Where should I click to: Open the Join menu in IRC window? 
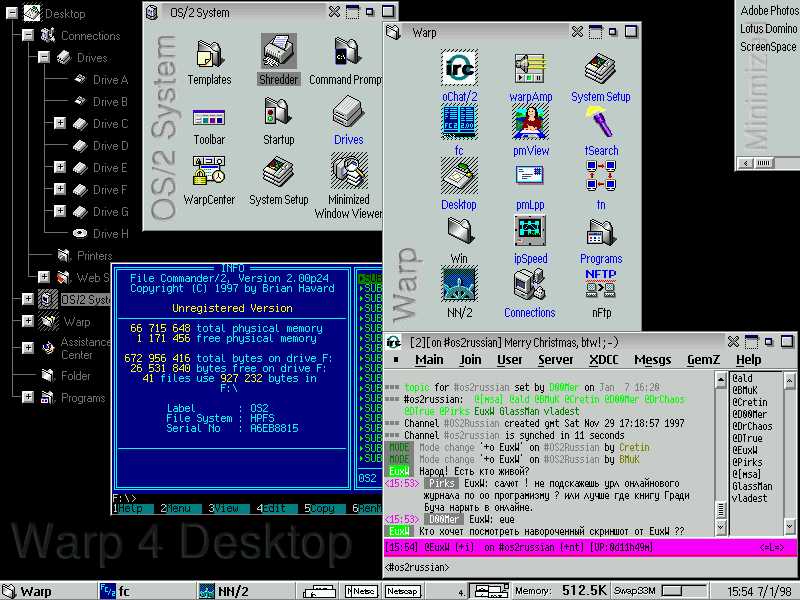470,360
